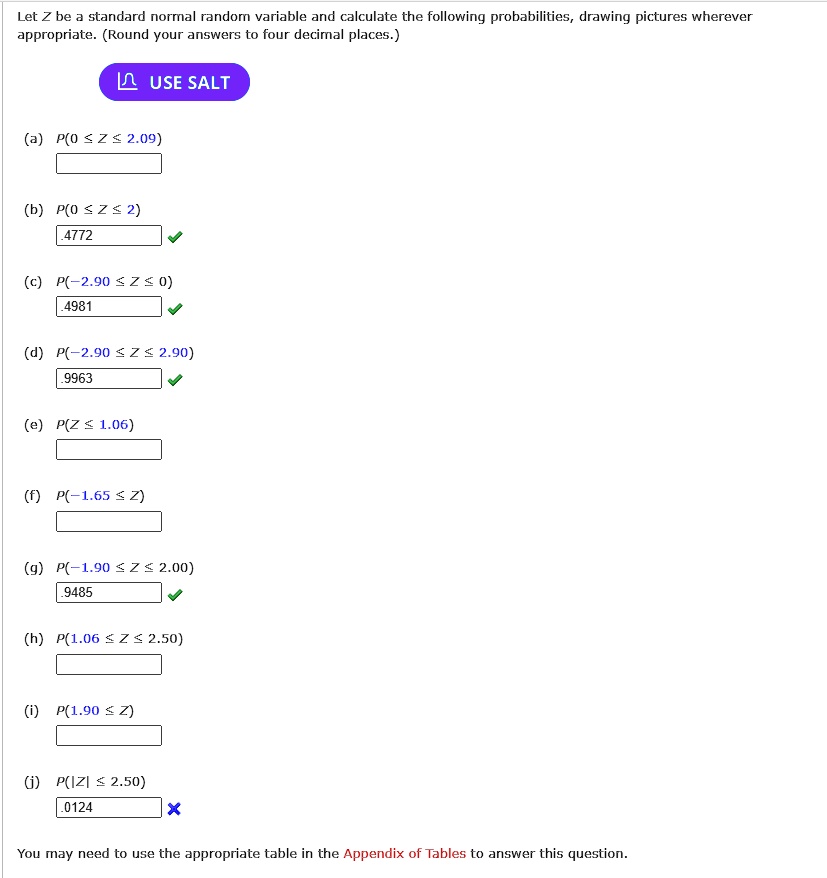Screen dimensions: 827x878
Task: Click the answer field for P(Z ≤ 1.06)
Action: 109,449
